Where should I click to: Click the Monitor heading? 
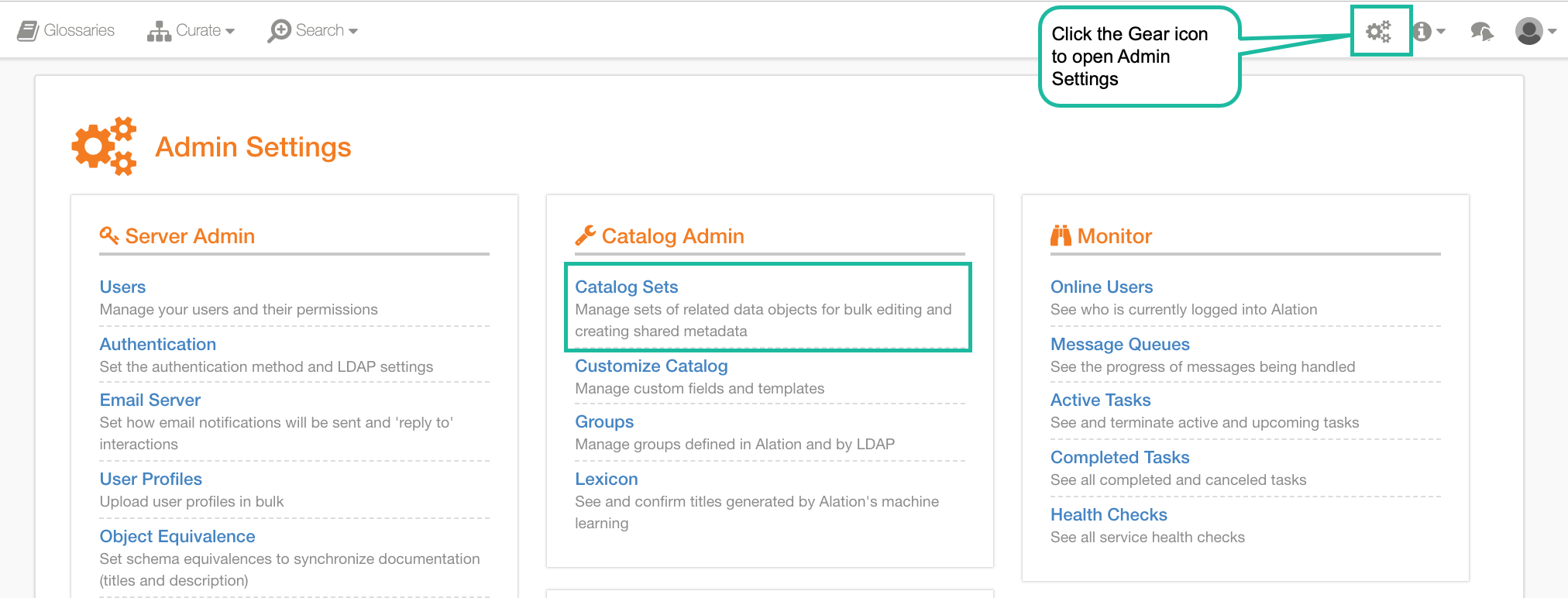1115,235
